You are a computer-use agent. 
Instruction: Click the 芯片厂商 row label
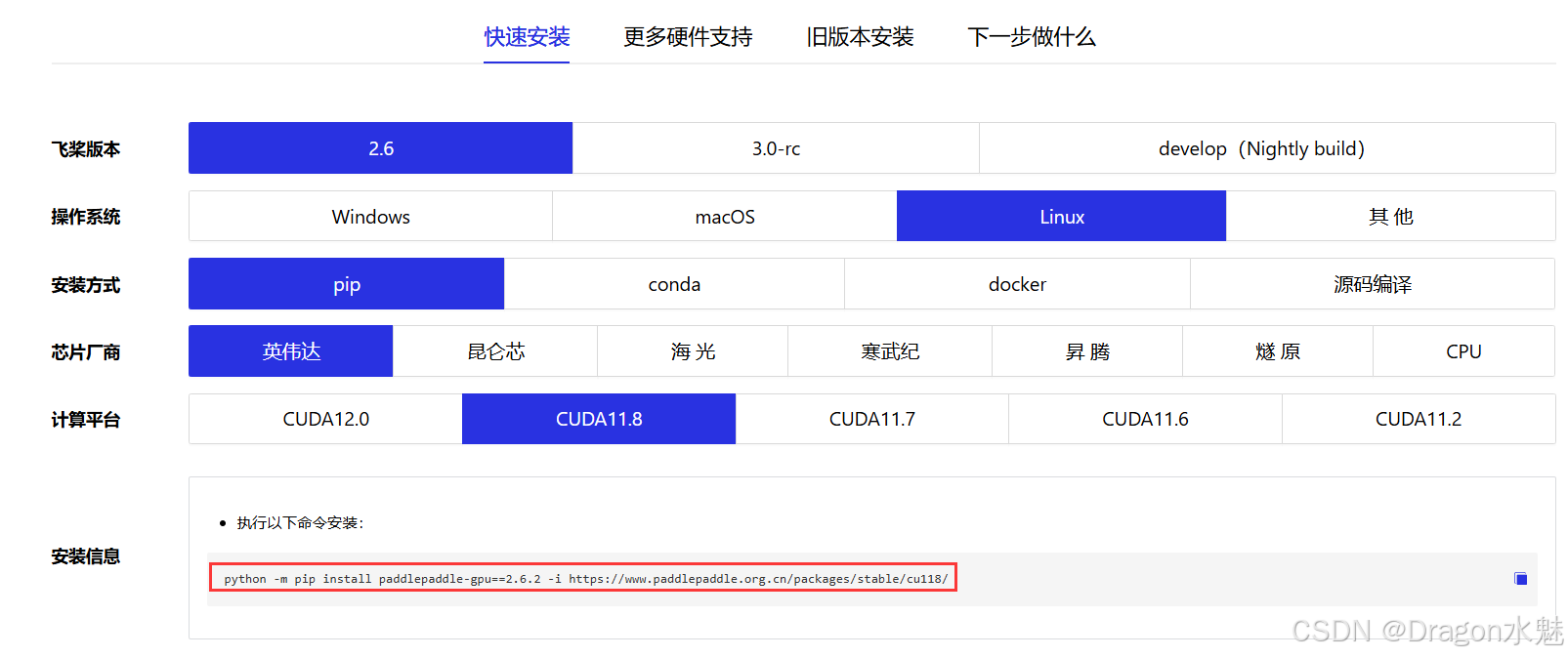point(86,352)
